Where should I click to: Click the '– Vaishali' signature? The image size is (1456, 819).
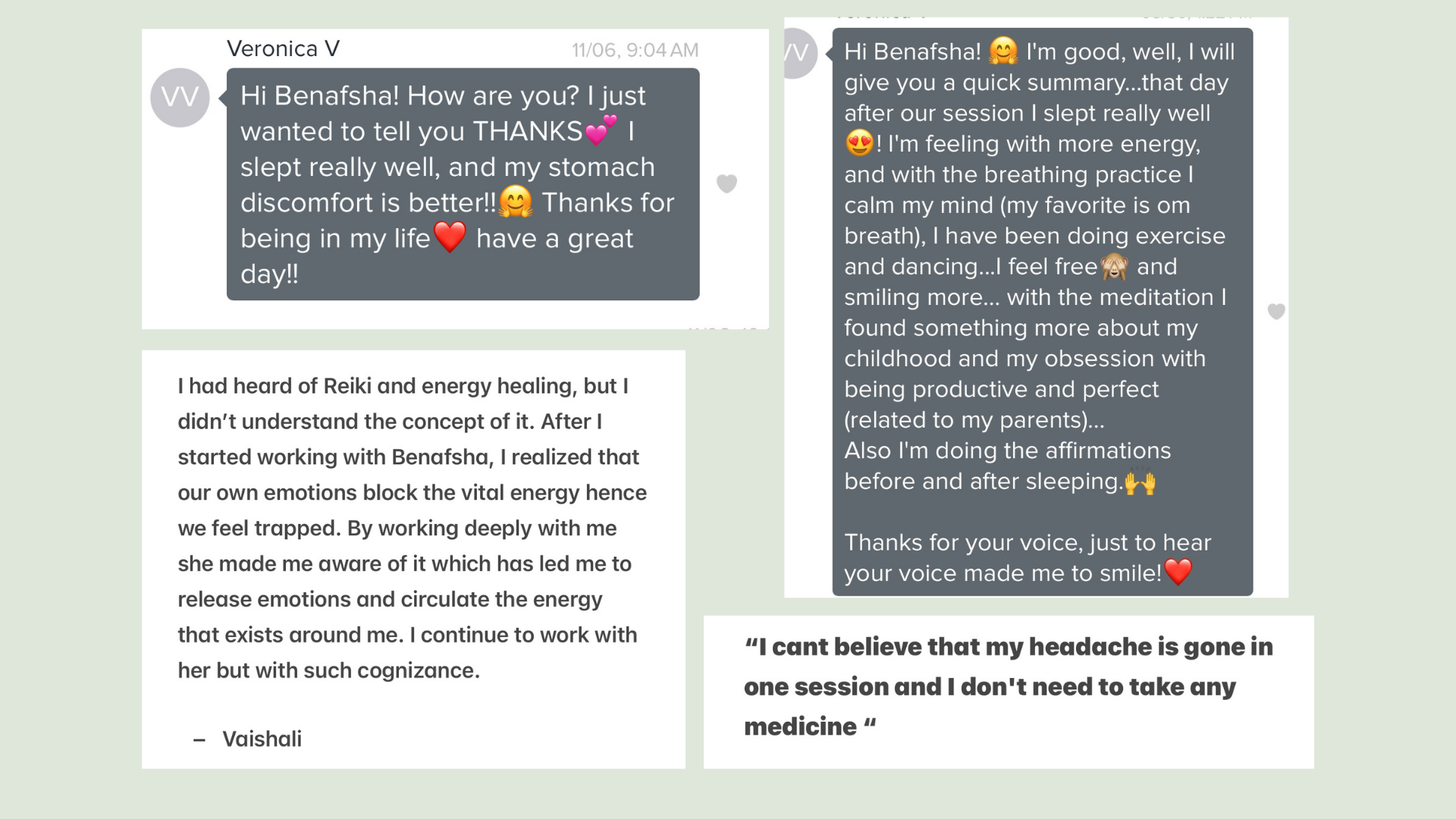point(247,739)
